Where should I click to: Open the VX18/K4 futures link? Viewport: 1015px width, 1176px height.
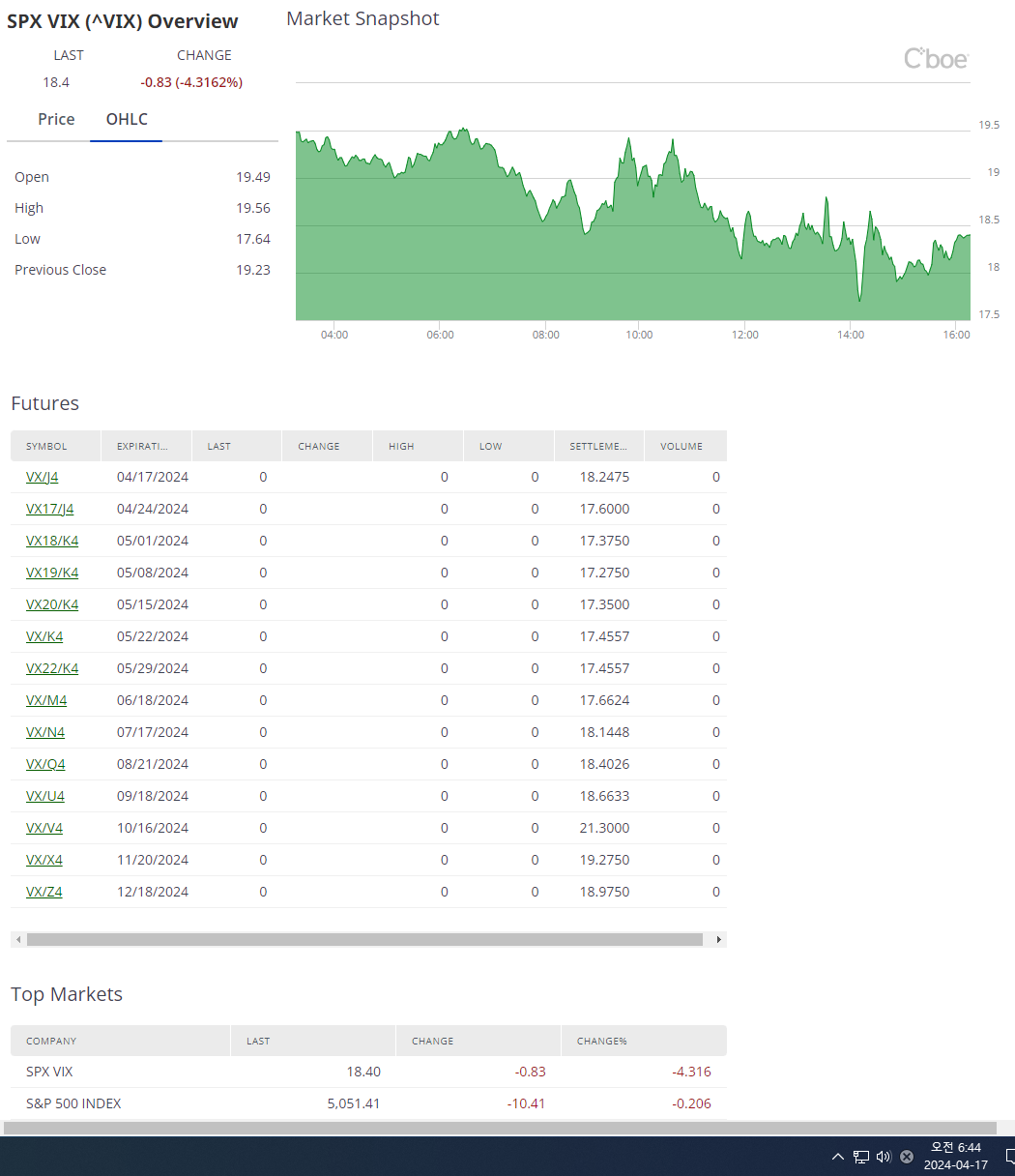tap(52, 541)
